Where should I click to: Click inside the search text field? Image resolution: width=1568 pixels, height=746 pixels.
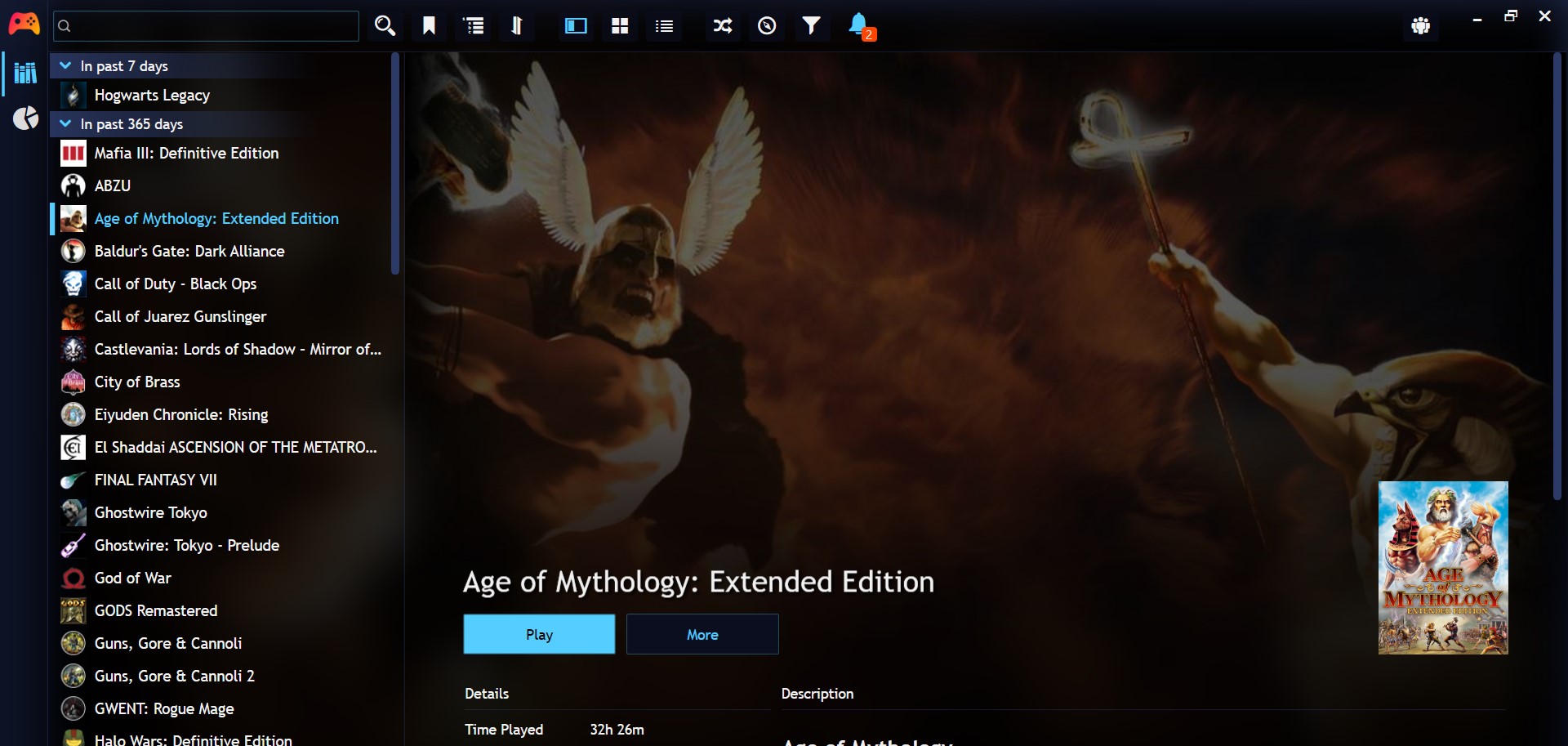[206, 26]
